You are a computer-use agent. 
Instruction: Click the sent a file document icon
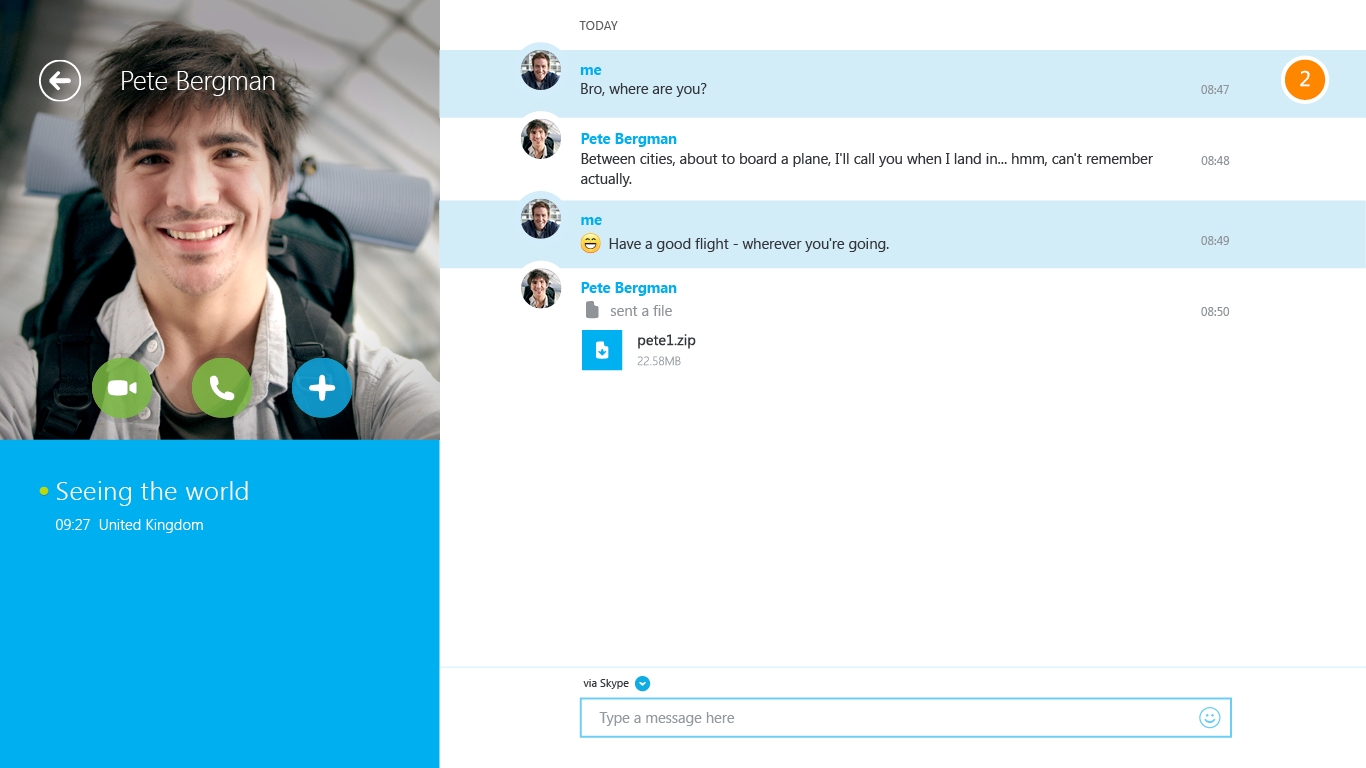click(x=592, y=311)
